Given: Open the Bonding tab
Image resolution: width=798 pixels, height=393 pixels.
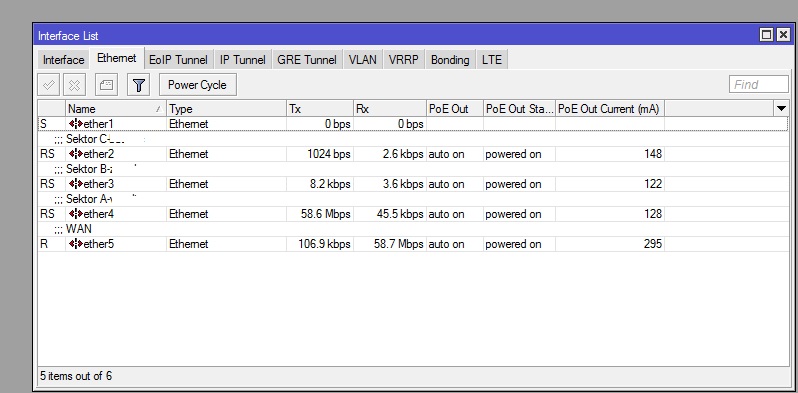Looking at the screenshot, I should pyautogui.click(x=450, y=60).
